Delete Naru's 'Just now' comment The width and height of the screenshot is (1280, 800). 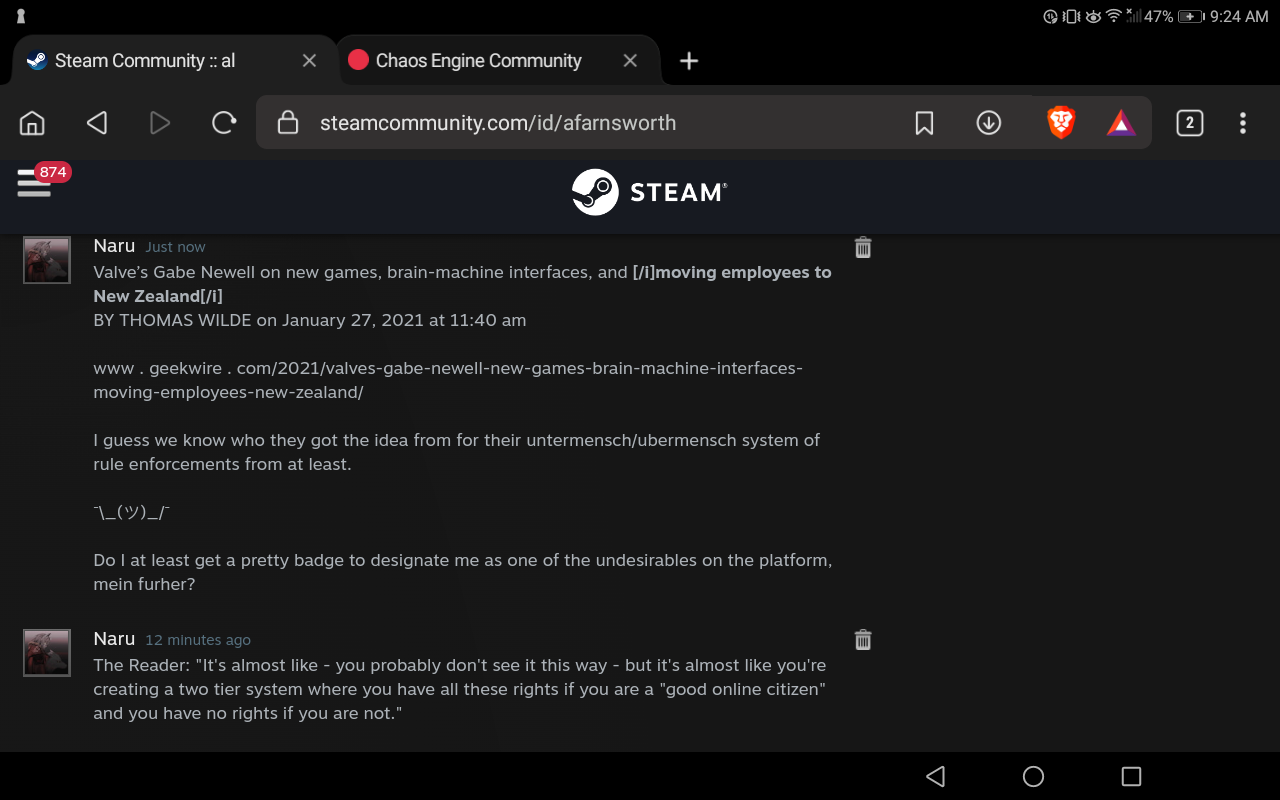coord(863,247)
